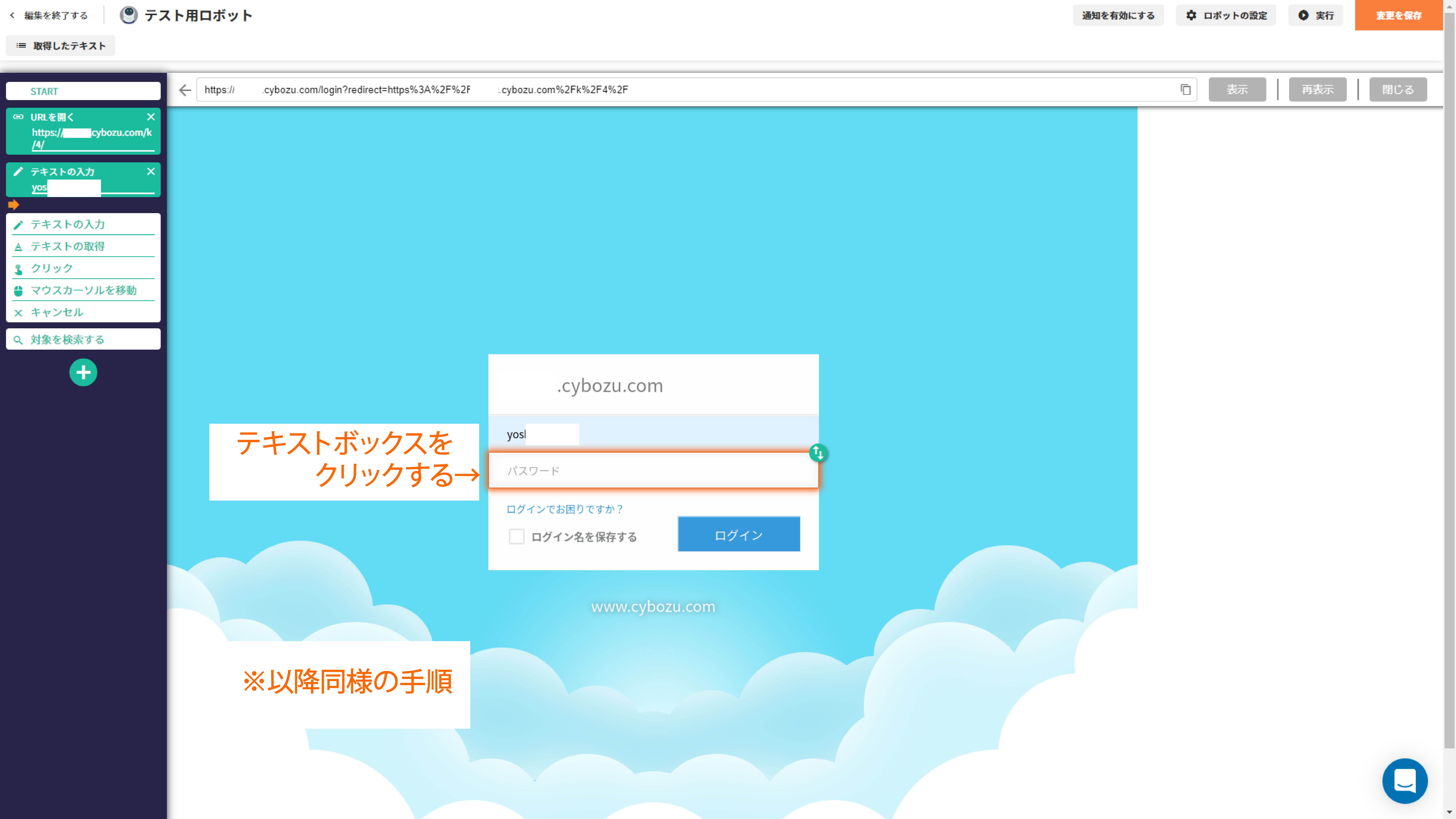Open ロボットの設定 settings
The width and height of the screenshot is (1456, 819).
coord(1226,15)
